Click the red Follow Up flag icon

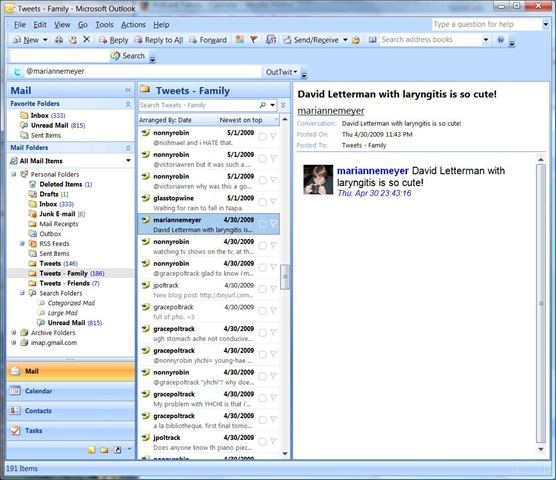click(254, 39)
